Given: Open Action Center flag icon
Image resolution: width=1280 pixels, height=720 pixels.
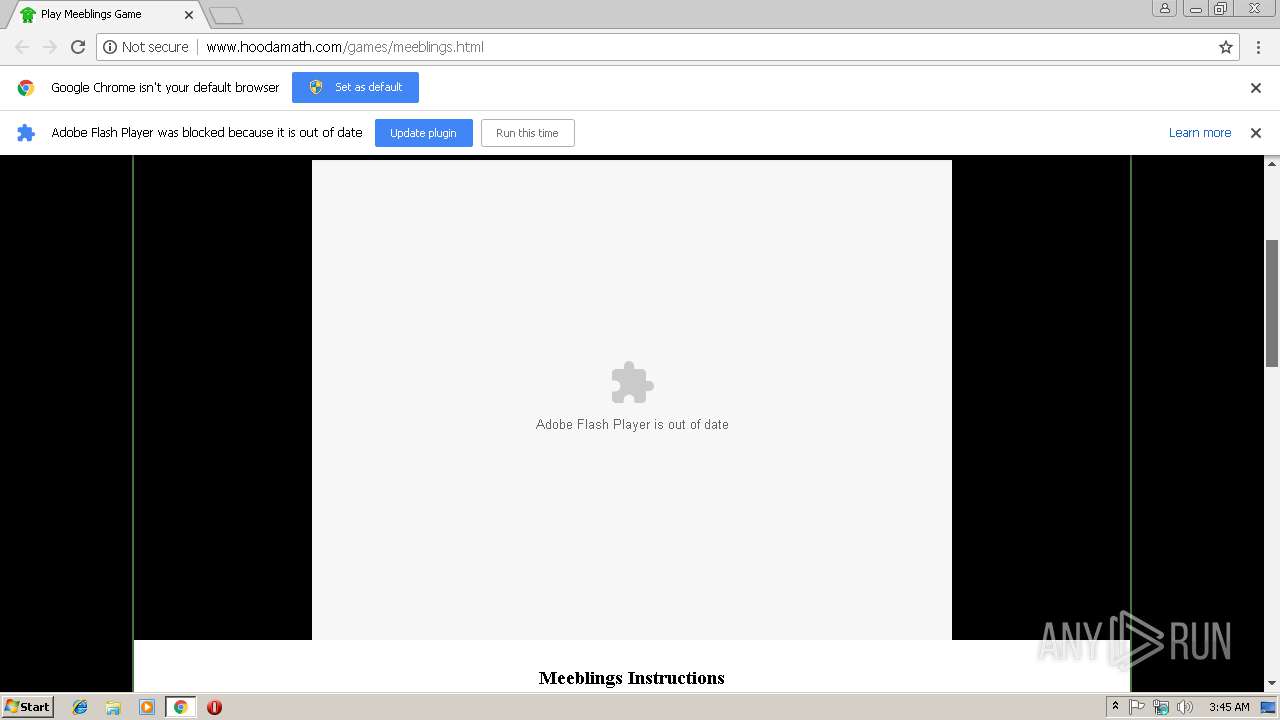Looking at the screenshot, I should point(1138,707).
